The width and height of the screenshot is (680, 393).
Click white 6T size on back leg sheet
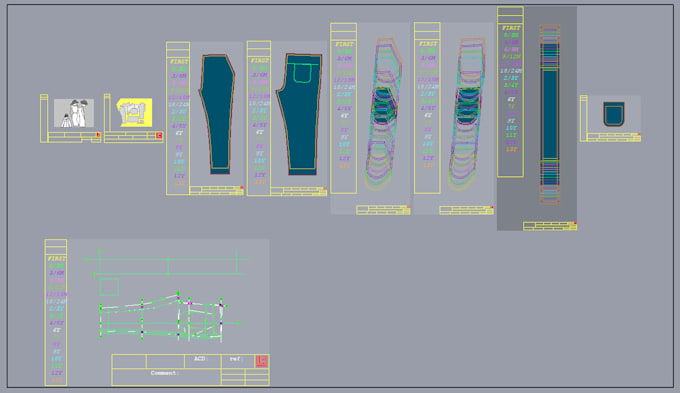coord(259,132)
